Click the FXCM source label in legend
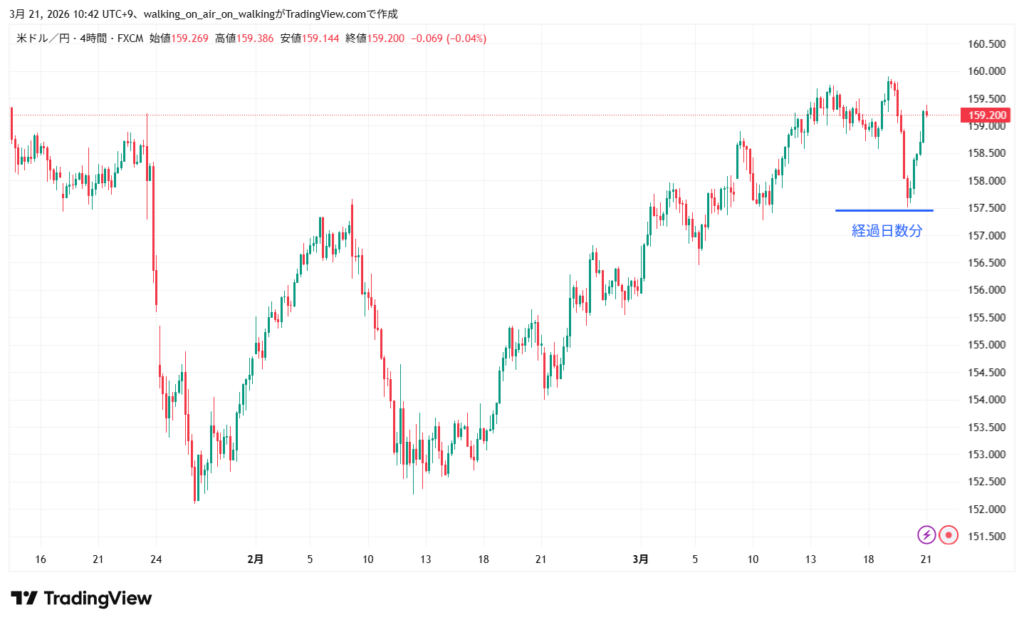1024x625 pixels. (x=129, y=38)
